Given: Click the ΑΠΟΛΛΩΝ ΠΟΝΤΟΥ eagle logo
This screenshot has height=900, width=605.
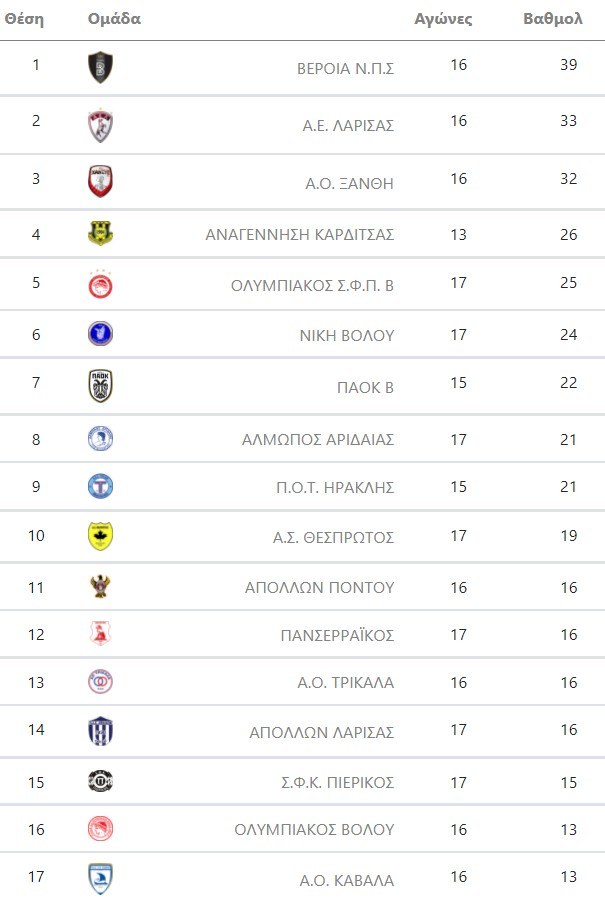Looking at the screenshot, I should pyautogui.click(x=100, y=587).
